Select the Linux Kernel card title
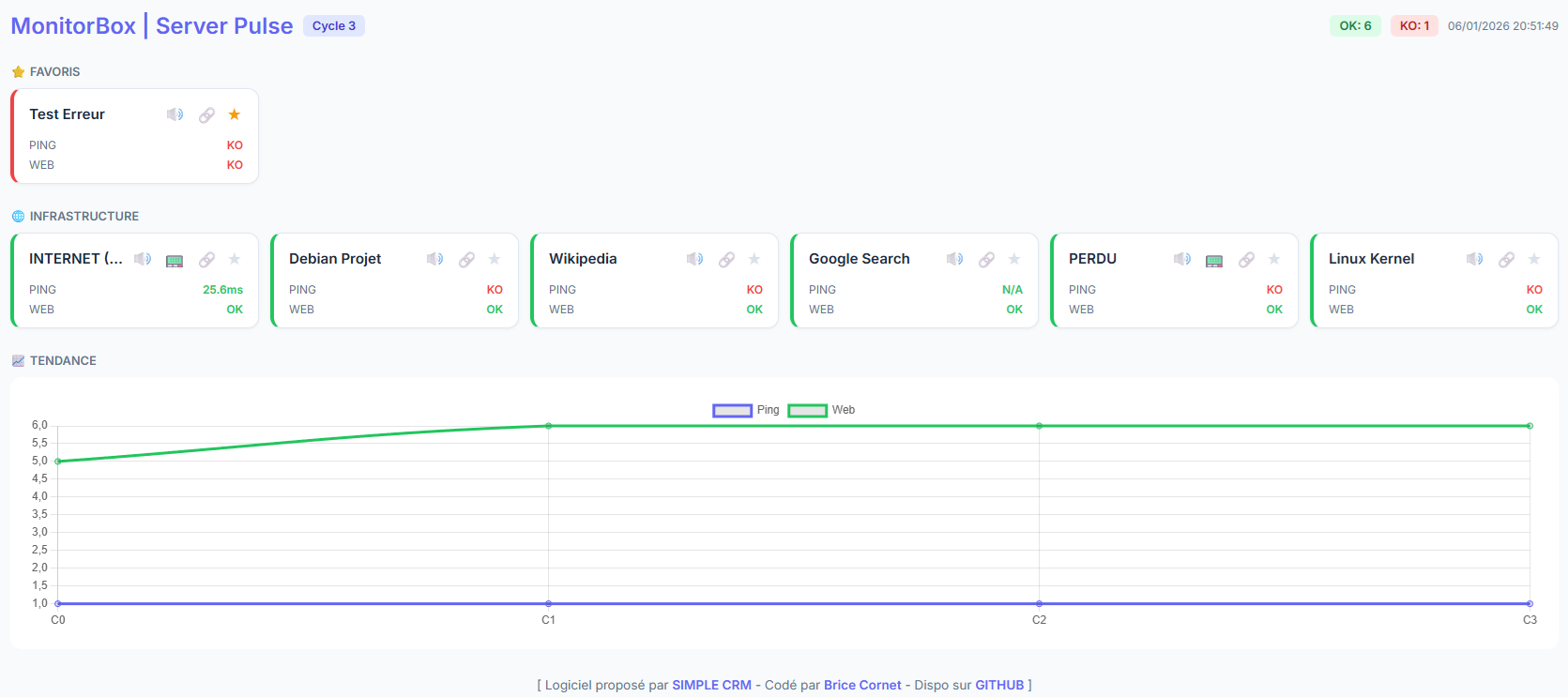The height and width of the screenshot is (697, 1568). [x=1371, y=259]
